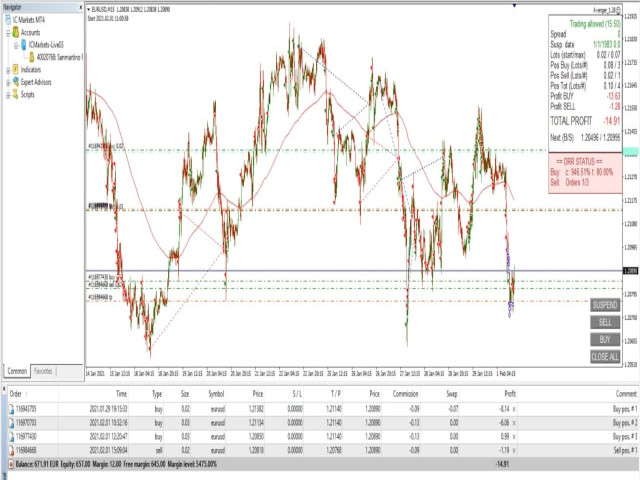Click the SUSPEND button on the chart
Image resolution: width=640 pixels, height=480 pixels.
(605, 305)
